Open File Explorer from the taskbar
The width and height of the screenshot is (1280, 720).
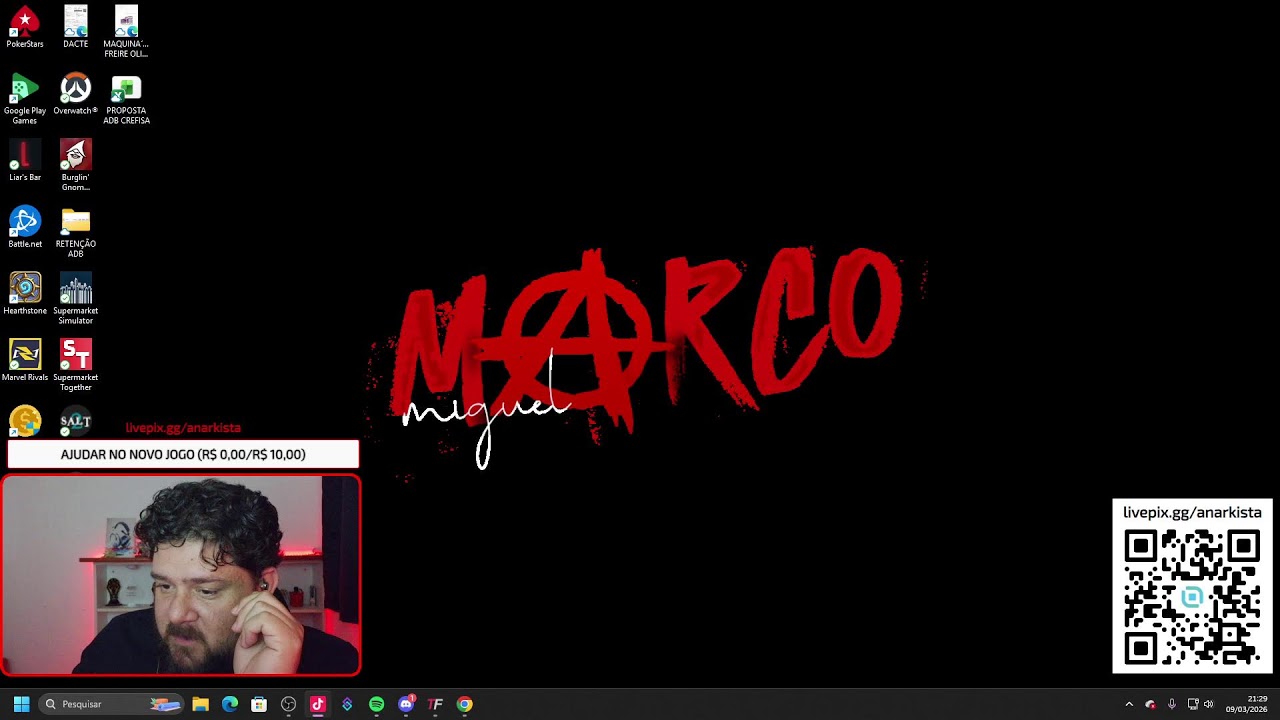pyautogui.click(x=200, y=704)
